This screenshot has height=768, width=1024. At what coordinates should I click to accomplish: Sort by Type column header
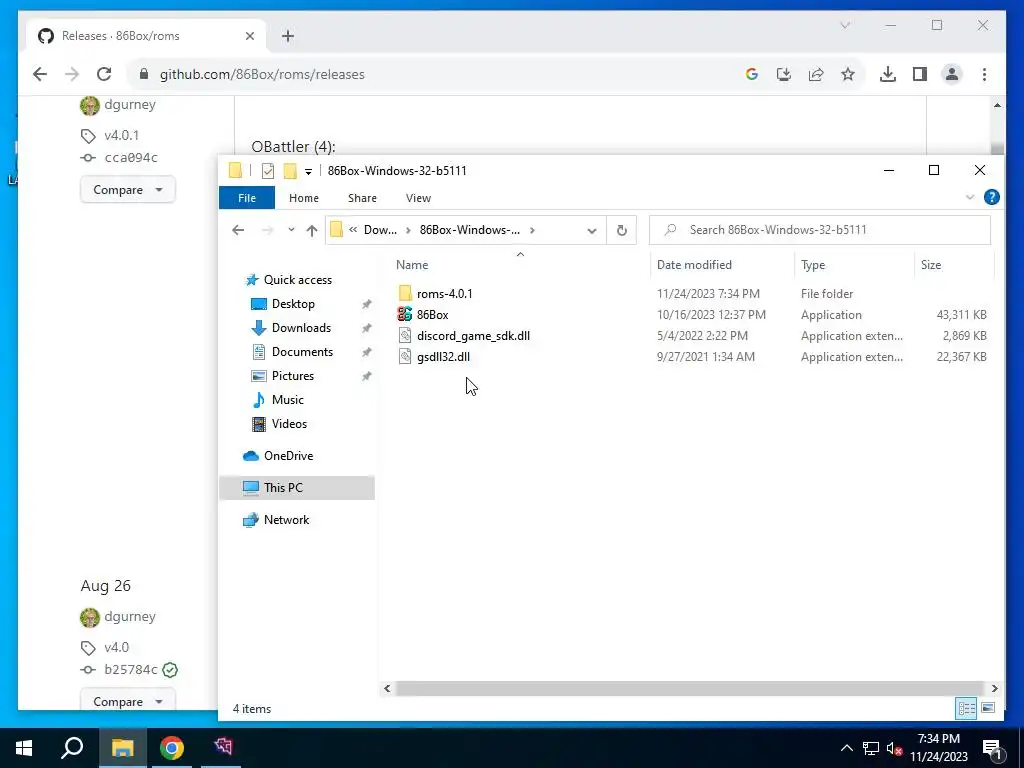[x=813, y=265]
